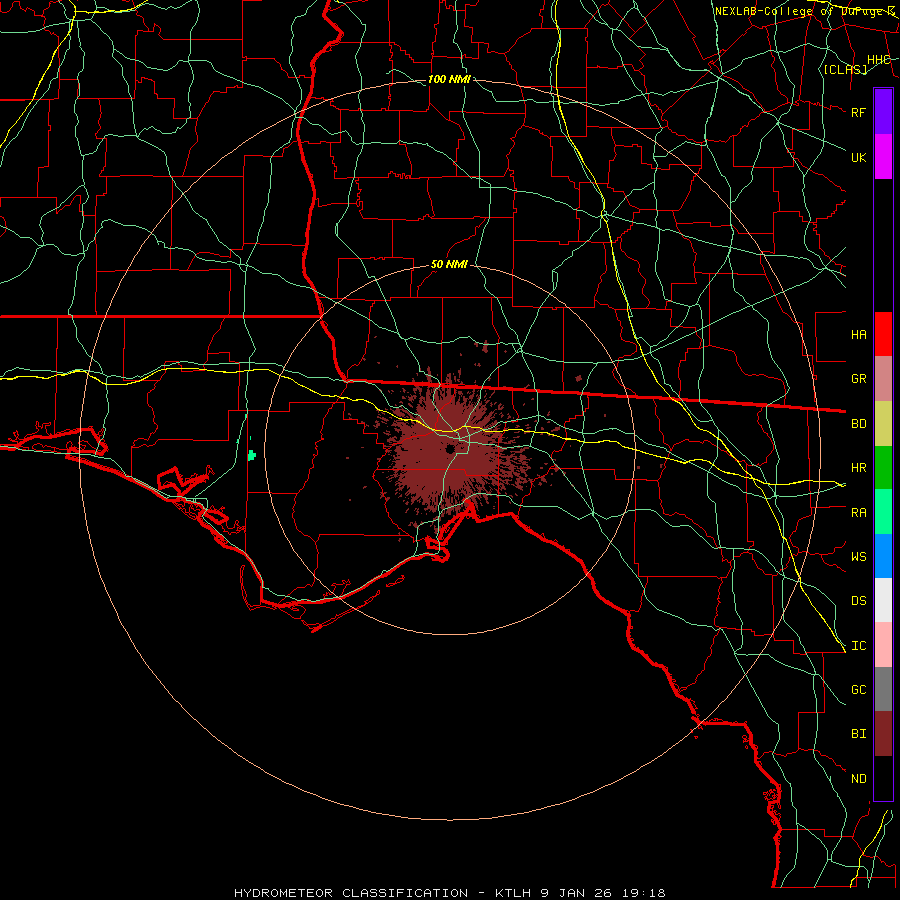Click the HR green legend swatch
This screenshot has width=900, height=900.
pos(883,467)
